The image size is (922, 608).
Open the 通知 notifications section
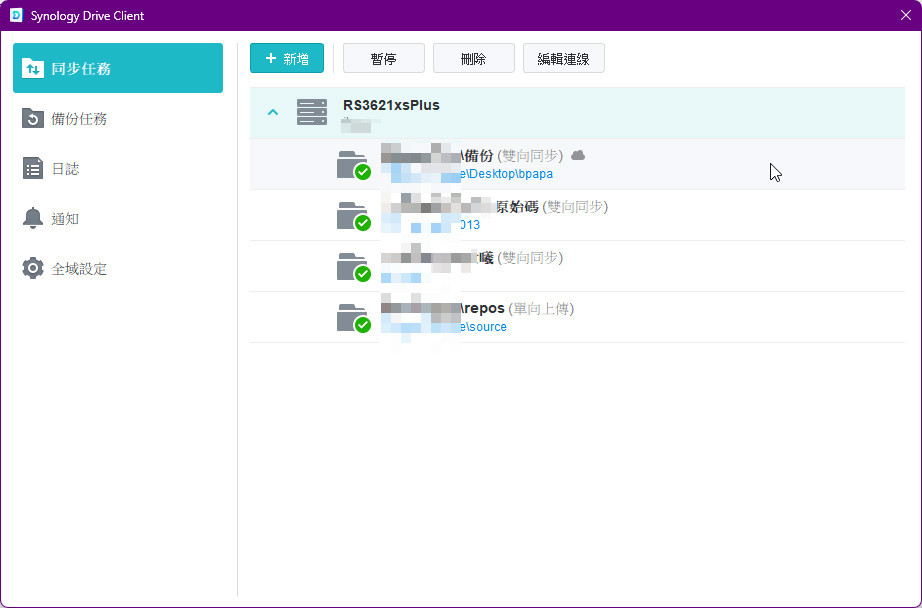tap(118, 219)
